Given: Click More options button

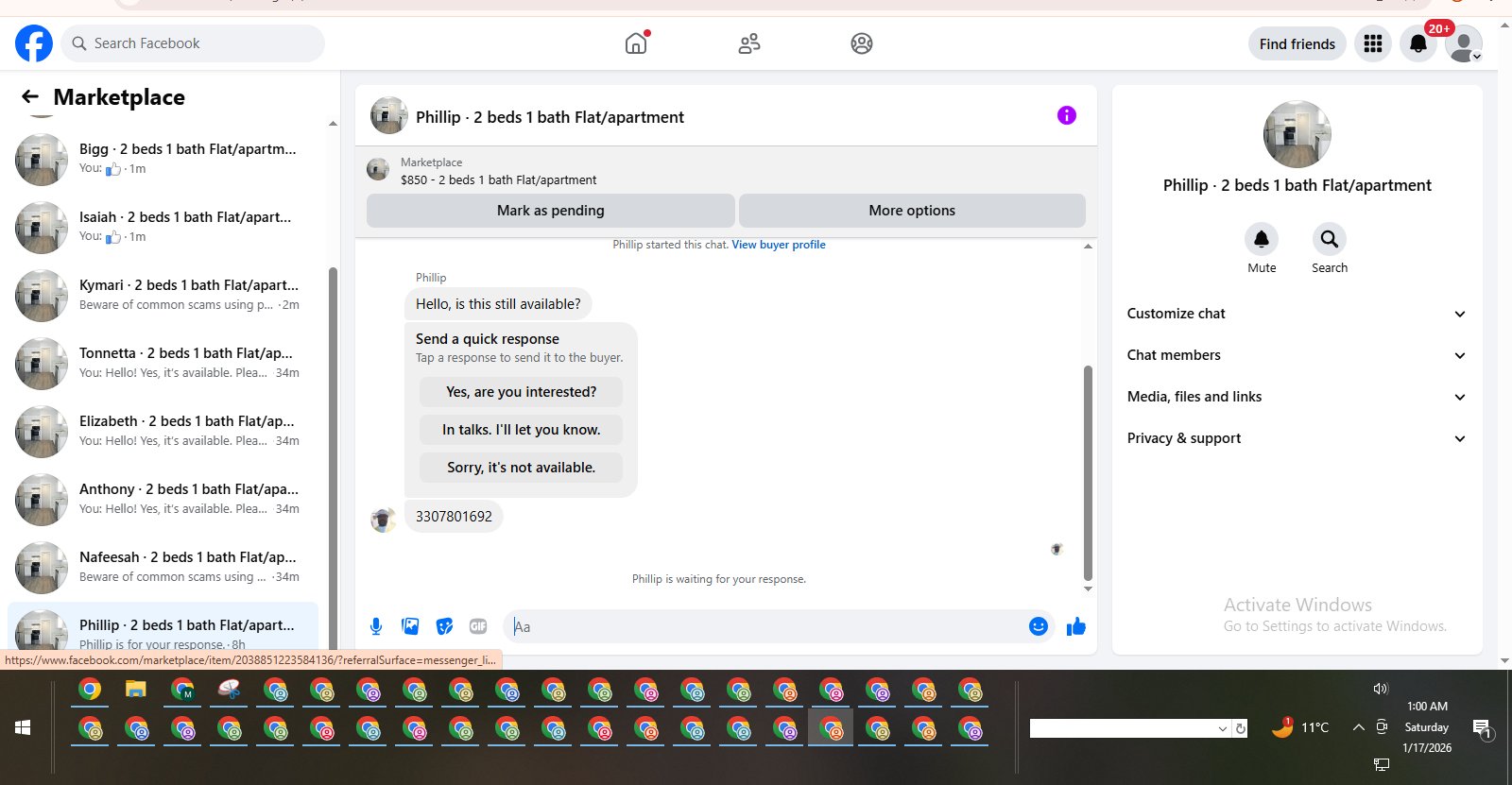Looking at the screenshot, I should pos(912,211).
